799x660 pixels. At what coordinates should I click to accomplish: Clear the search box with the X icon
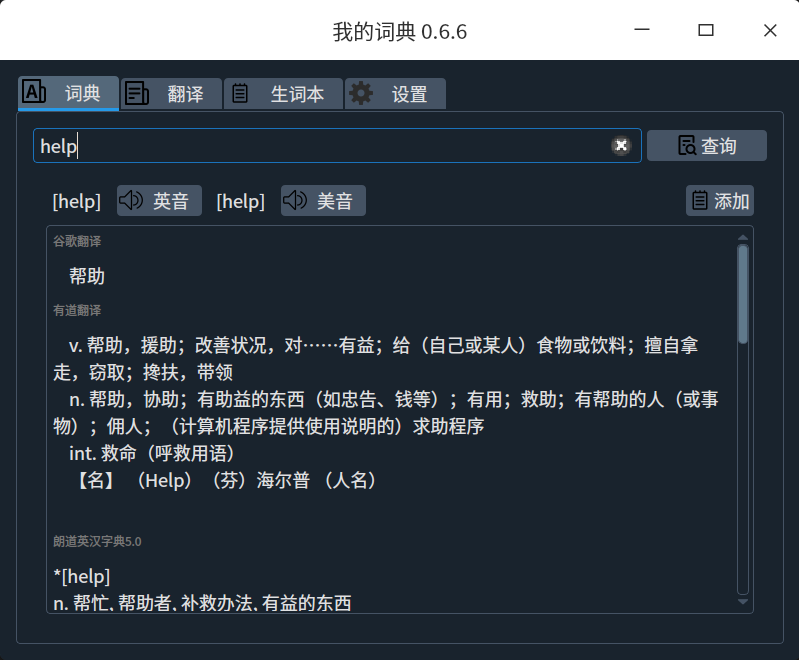tap(621, 146)
